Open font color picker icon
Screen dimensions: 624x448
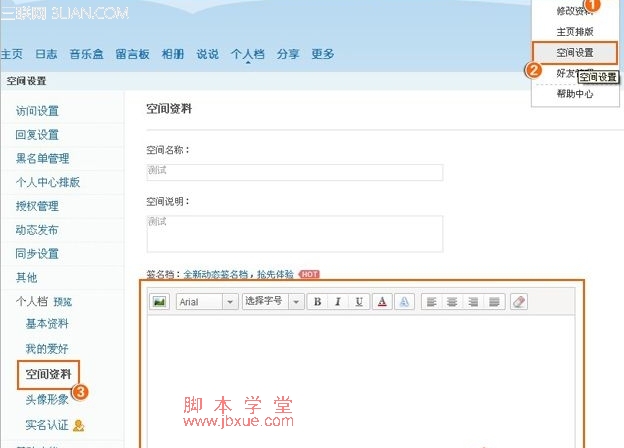click(x=382, y=302)
